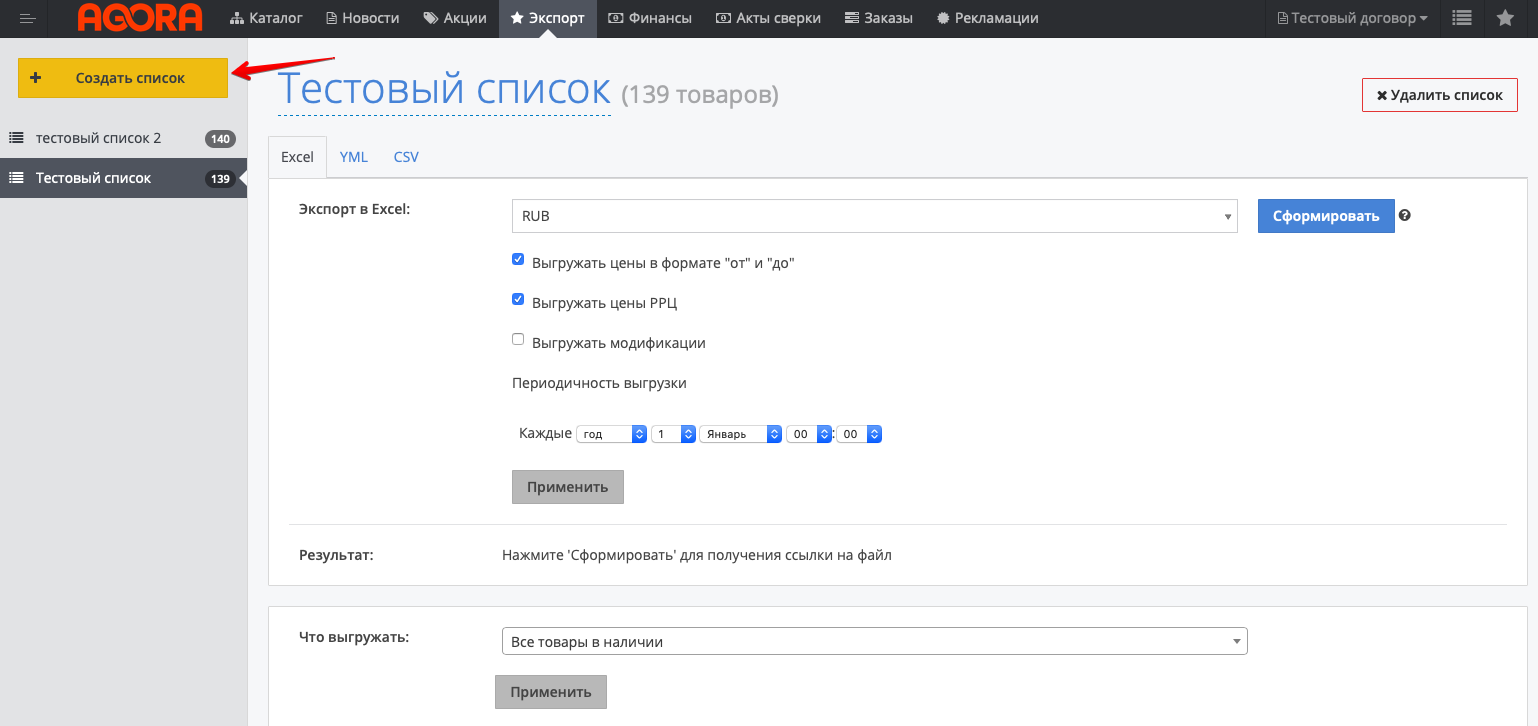The image size is (1538, 726).
Task: Click the 139 badge on Тестовый список
Action: [x=219, y=179]
